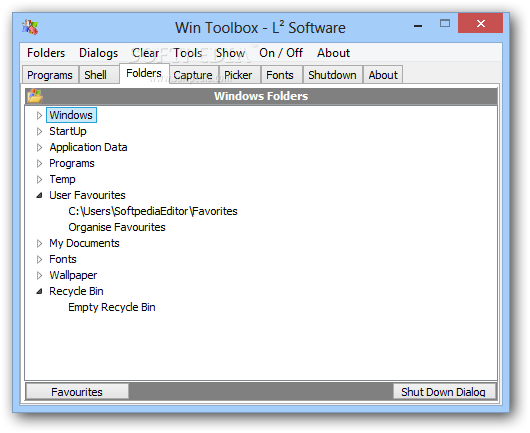Open the Clear menu

[x=145, y=53]
